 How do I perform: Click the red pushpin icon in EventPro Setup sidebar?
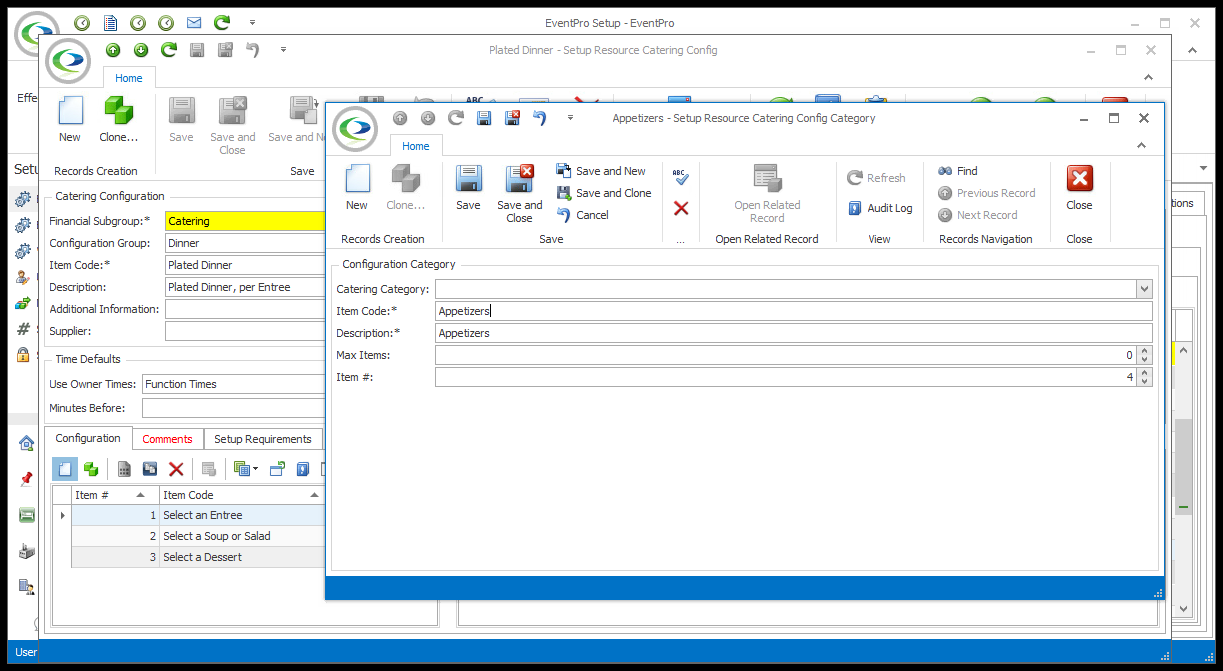pos(26,479)
